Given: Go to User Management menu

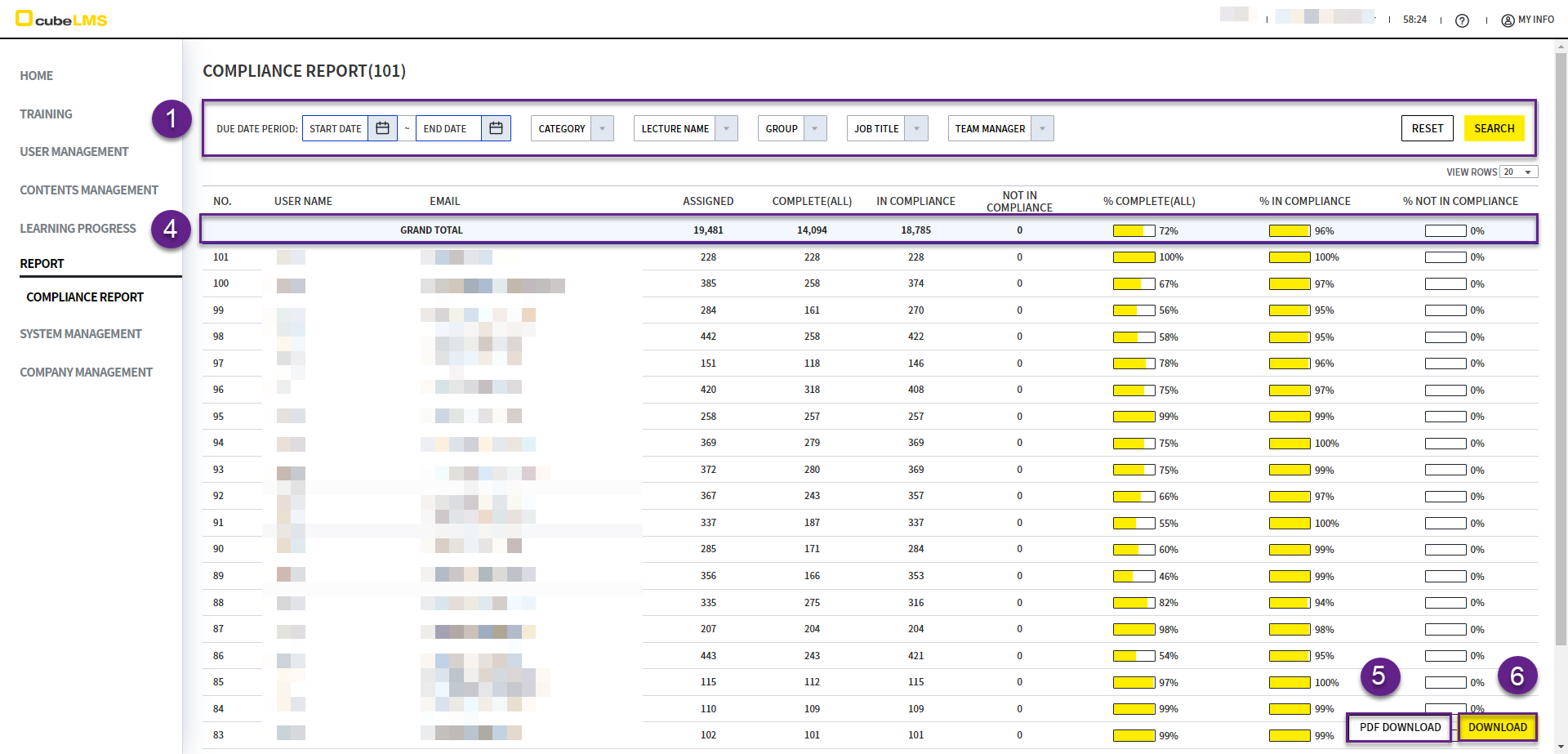Looking at the screenshot, I should click(x=74, y=152).
